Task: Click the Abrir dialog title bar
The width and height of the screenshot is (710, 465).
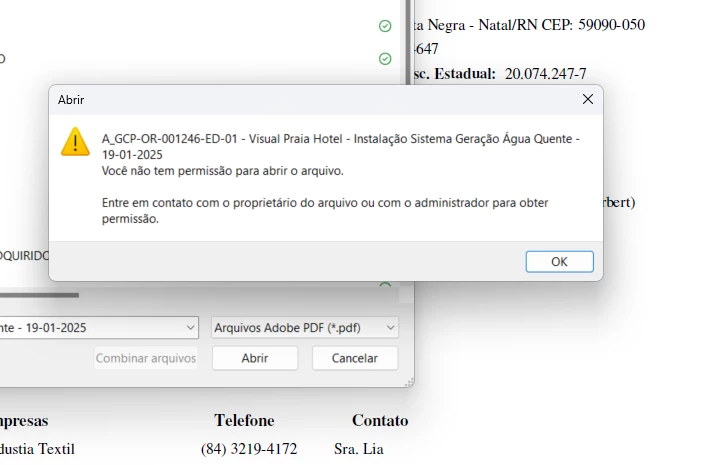Action: [317, 100]
